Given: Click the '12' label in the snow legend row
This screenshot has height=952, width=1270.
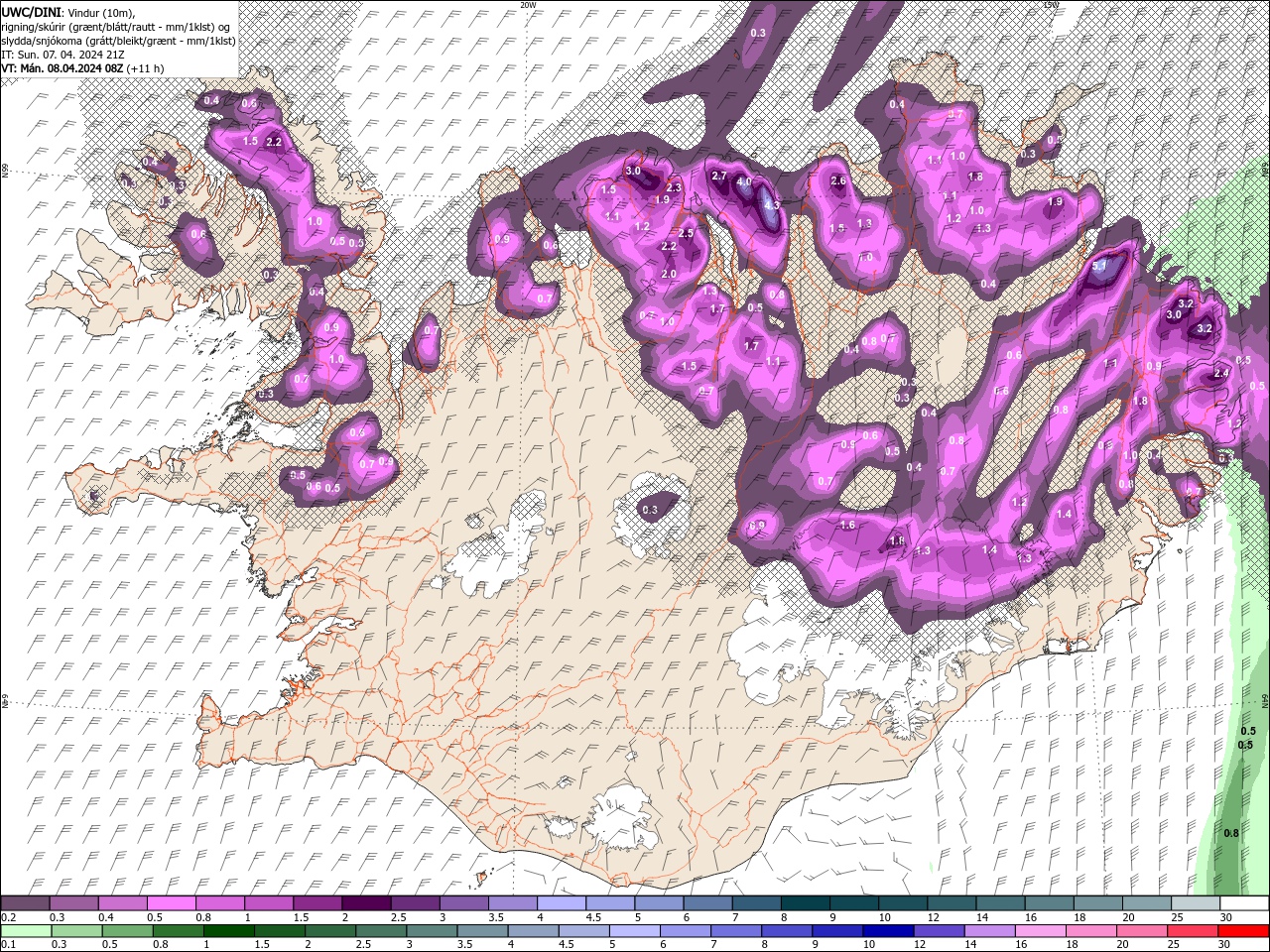Looking at the screenshot, I should click(934, 917).
